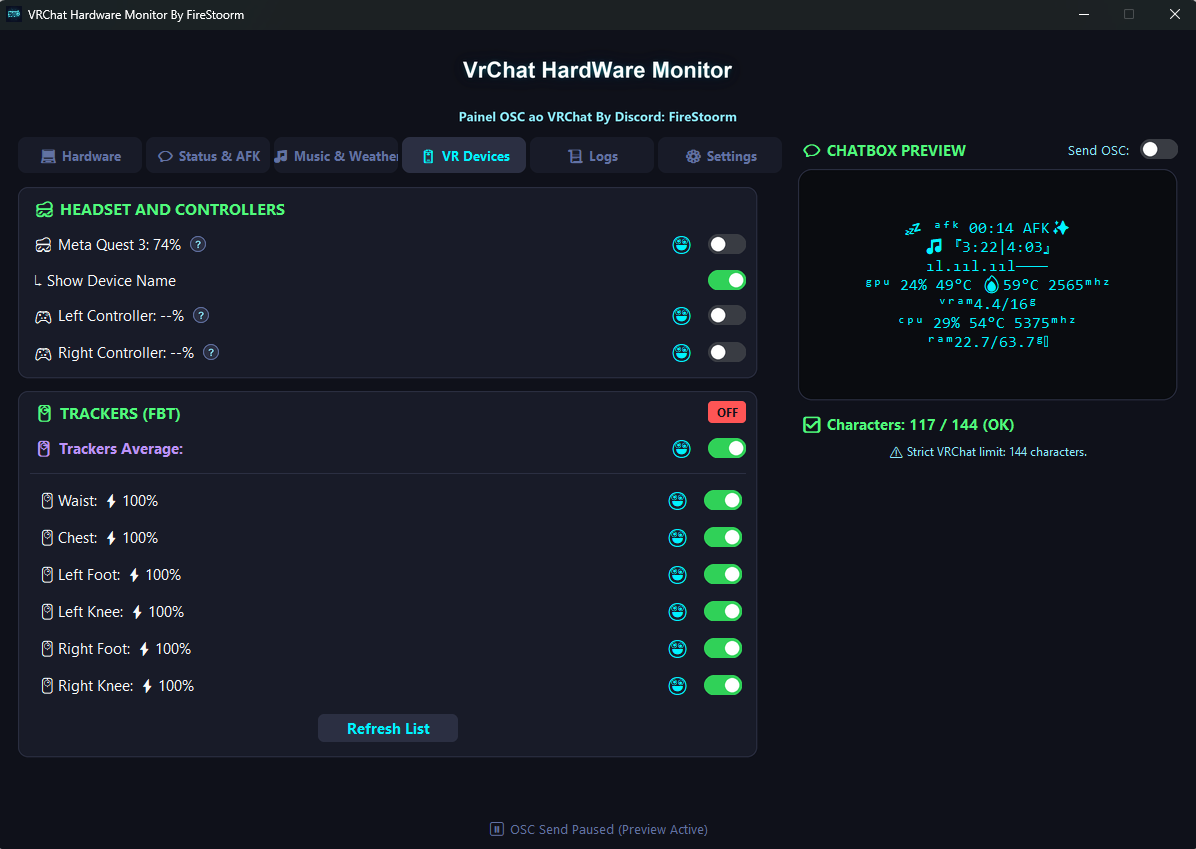Viewport: 1196px width, 849px height.
Task: Click the emoji icon for Trackers Average
Action: [681, 449]
